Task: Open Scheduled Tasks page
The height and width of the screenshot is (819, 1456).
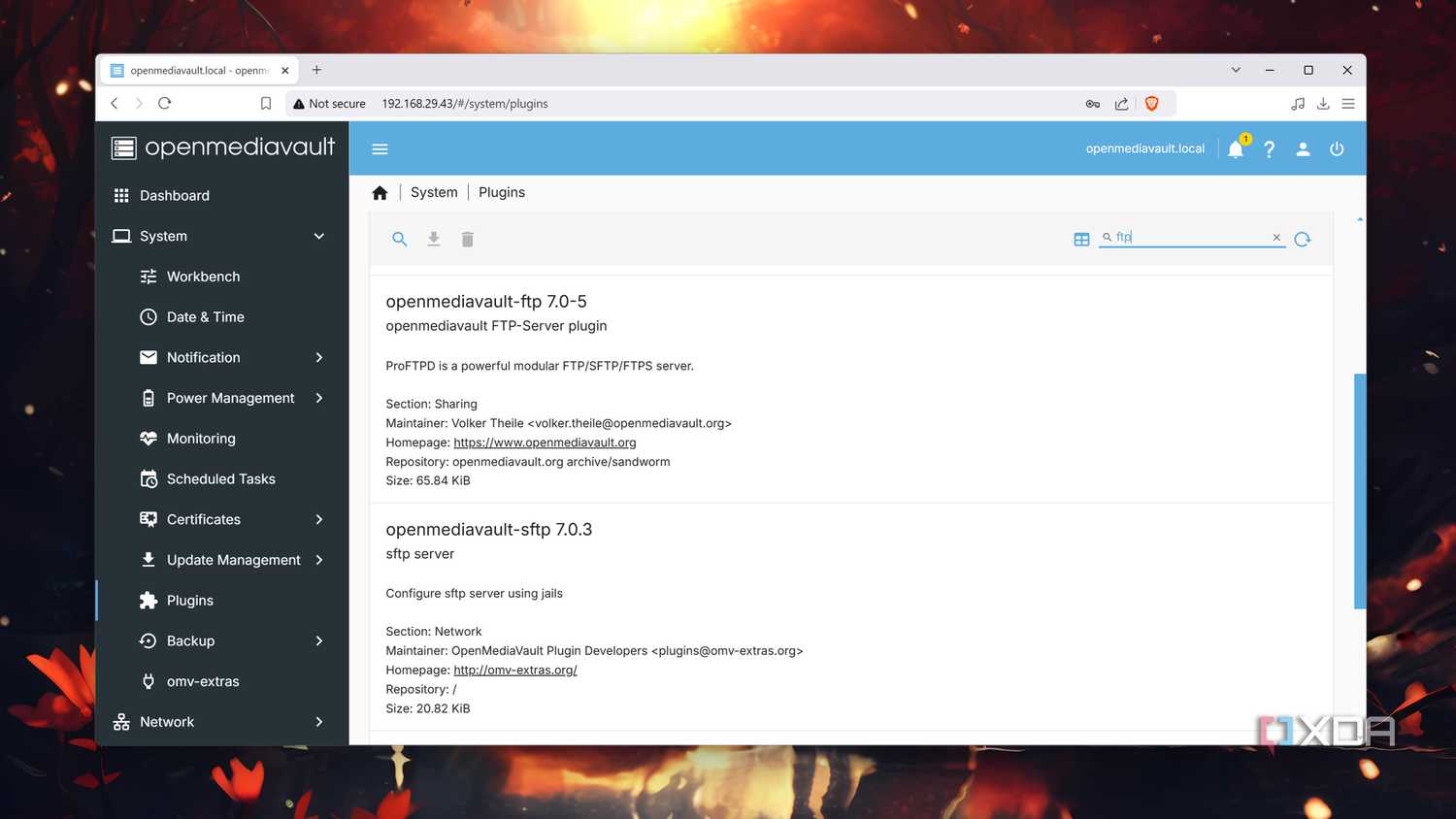Action: [x=222, y=479]
